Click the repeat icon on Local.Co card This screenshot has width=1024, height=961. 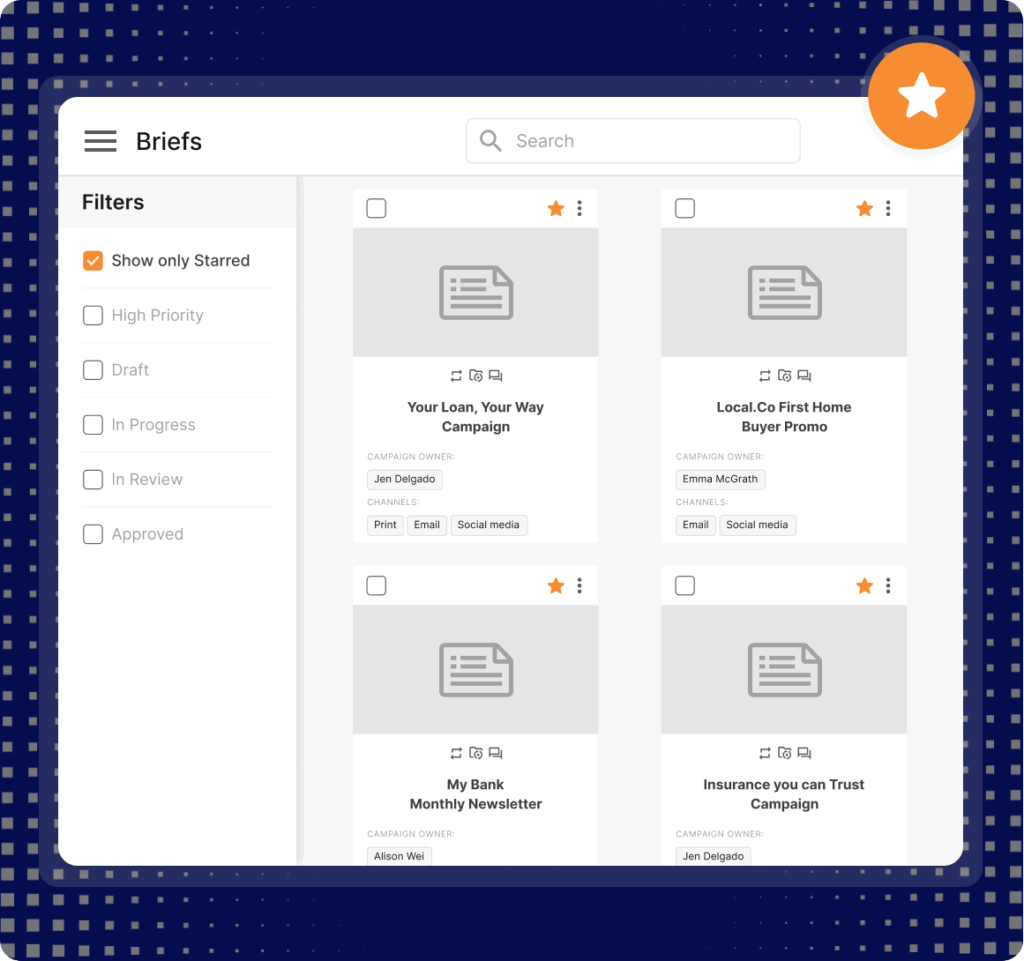[x=765, y=376]
